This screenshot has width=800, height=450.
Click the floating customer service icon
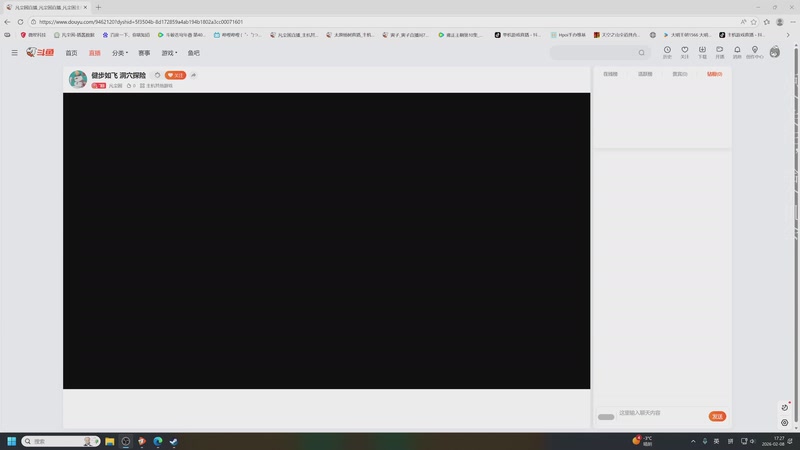point(785,422)
